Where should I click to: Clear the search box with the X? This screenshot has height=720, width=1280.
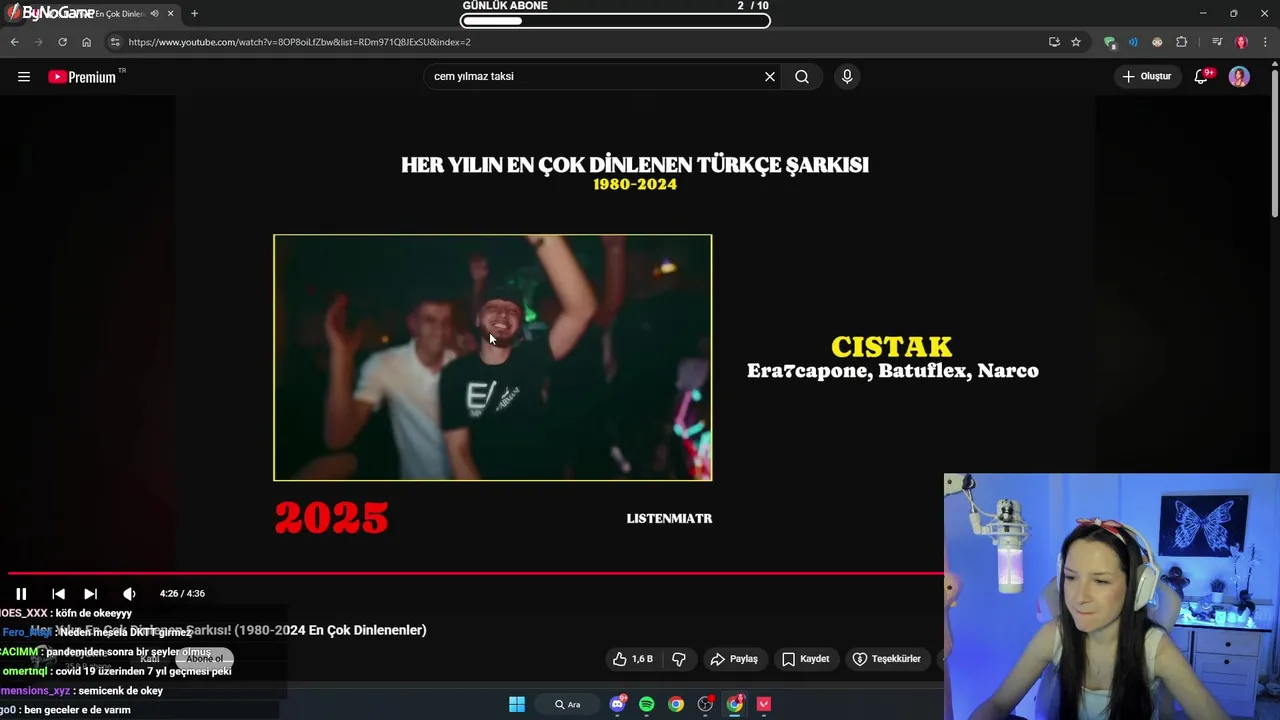(770, 77)
